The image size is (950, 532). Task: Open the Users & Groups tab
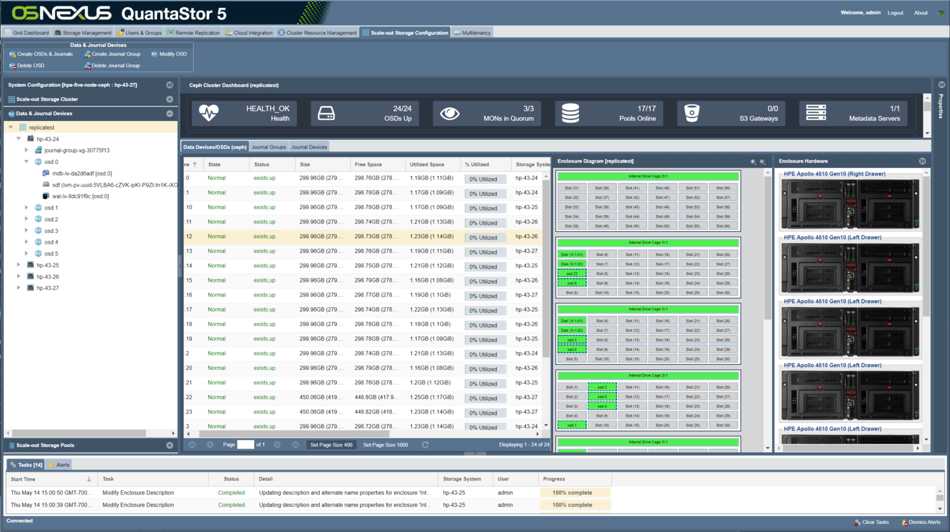tap(141, 33)
